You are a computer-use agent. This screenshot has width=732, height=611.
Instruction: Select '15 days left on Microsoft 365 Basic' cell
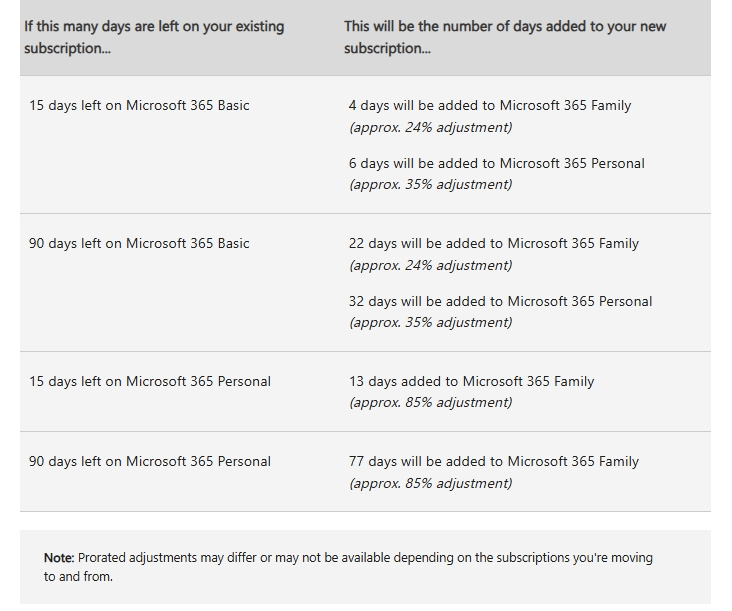(x=139, y=105)
